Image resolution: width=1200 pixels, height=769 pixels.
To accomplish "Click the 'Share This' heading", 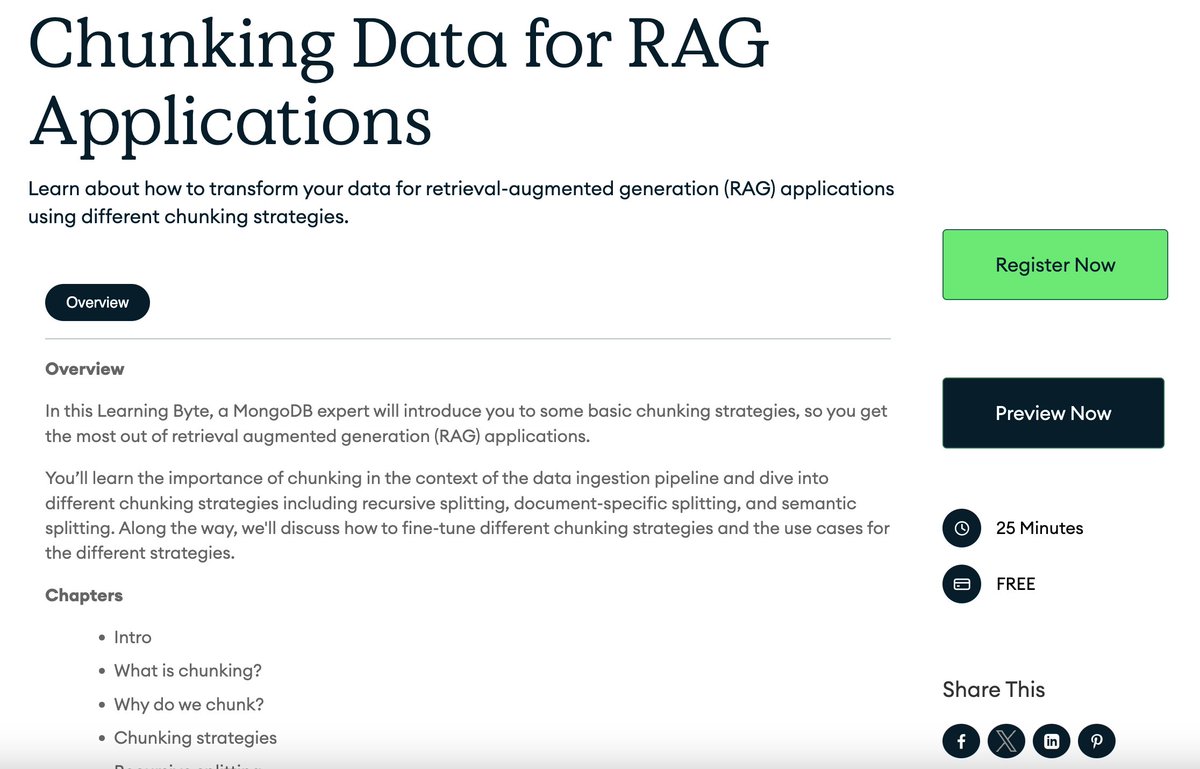I will point(993,689).
